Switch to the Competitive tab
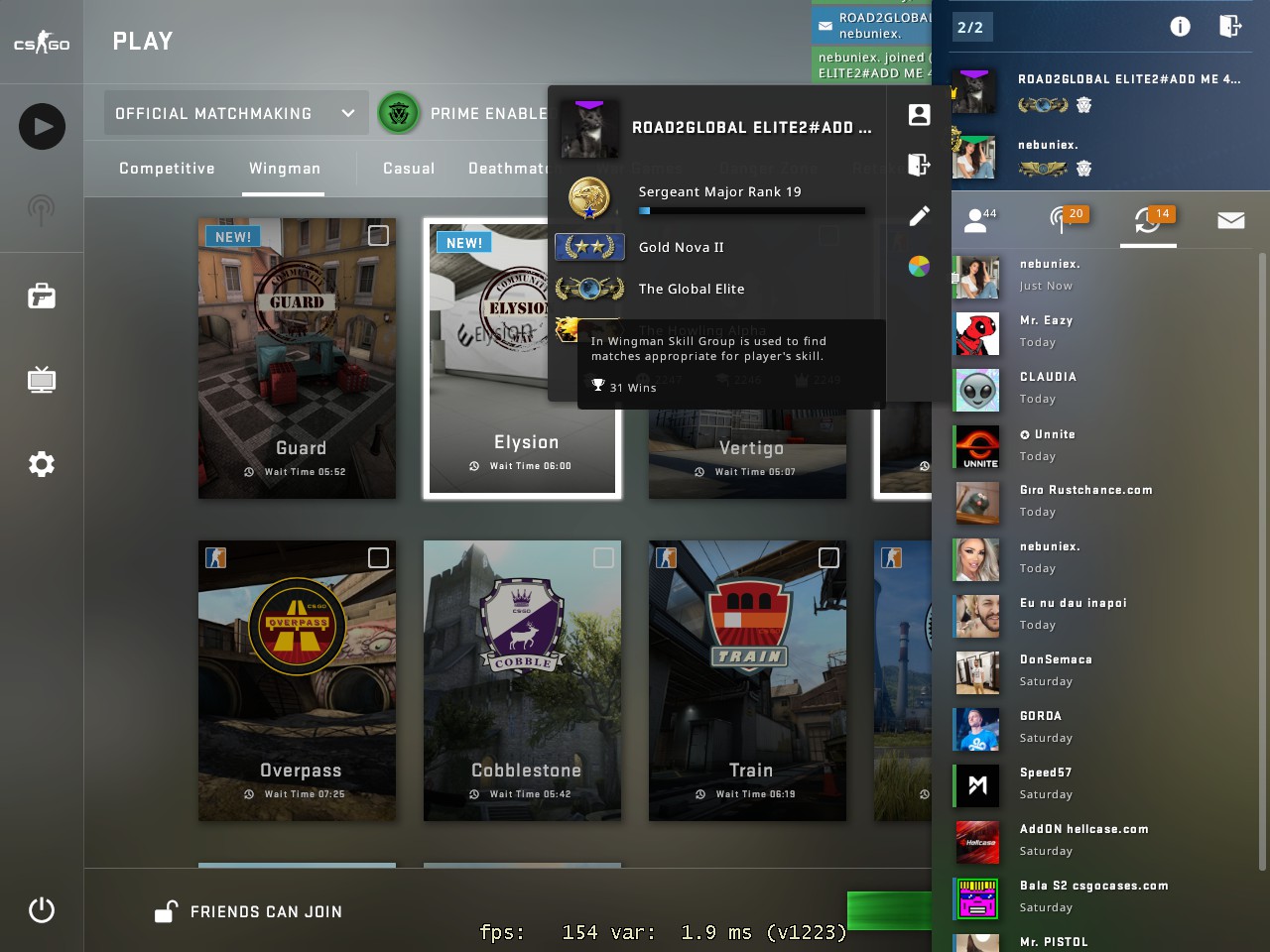 [x=167, y=169]
